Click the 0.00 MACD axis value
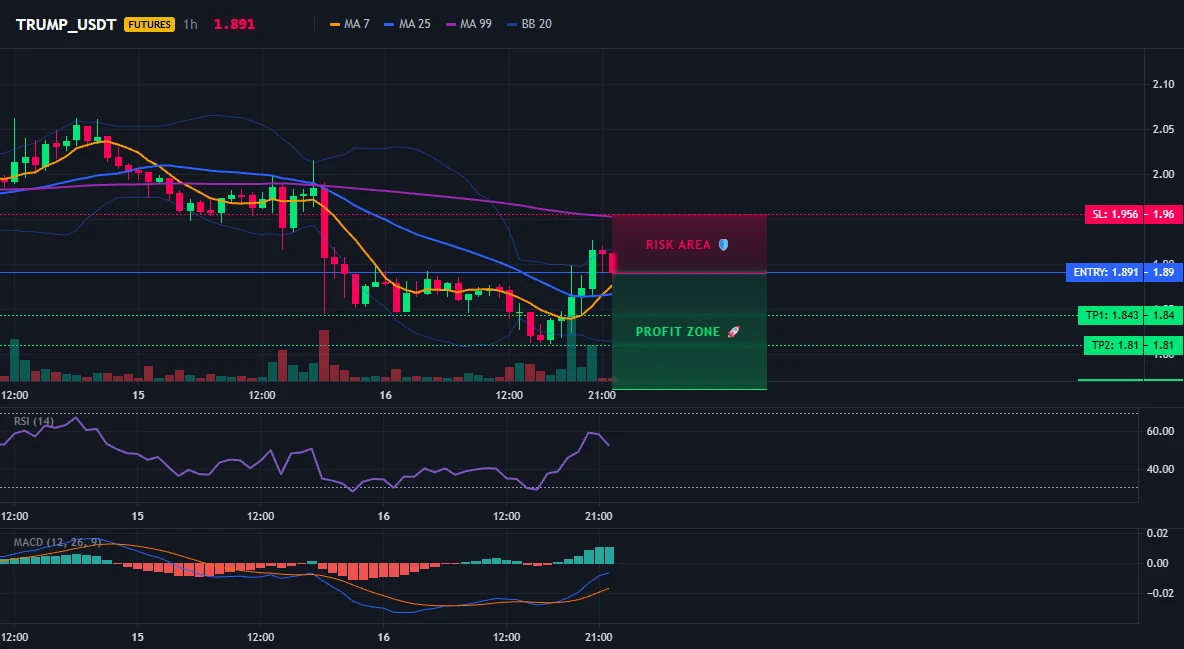 coord(1157,564)
